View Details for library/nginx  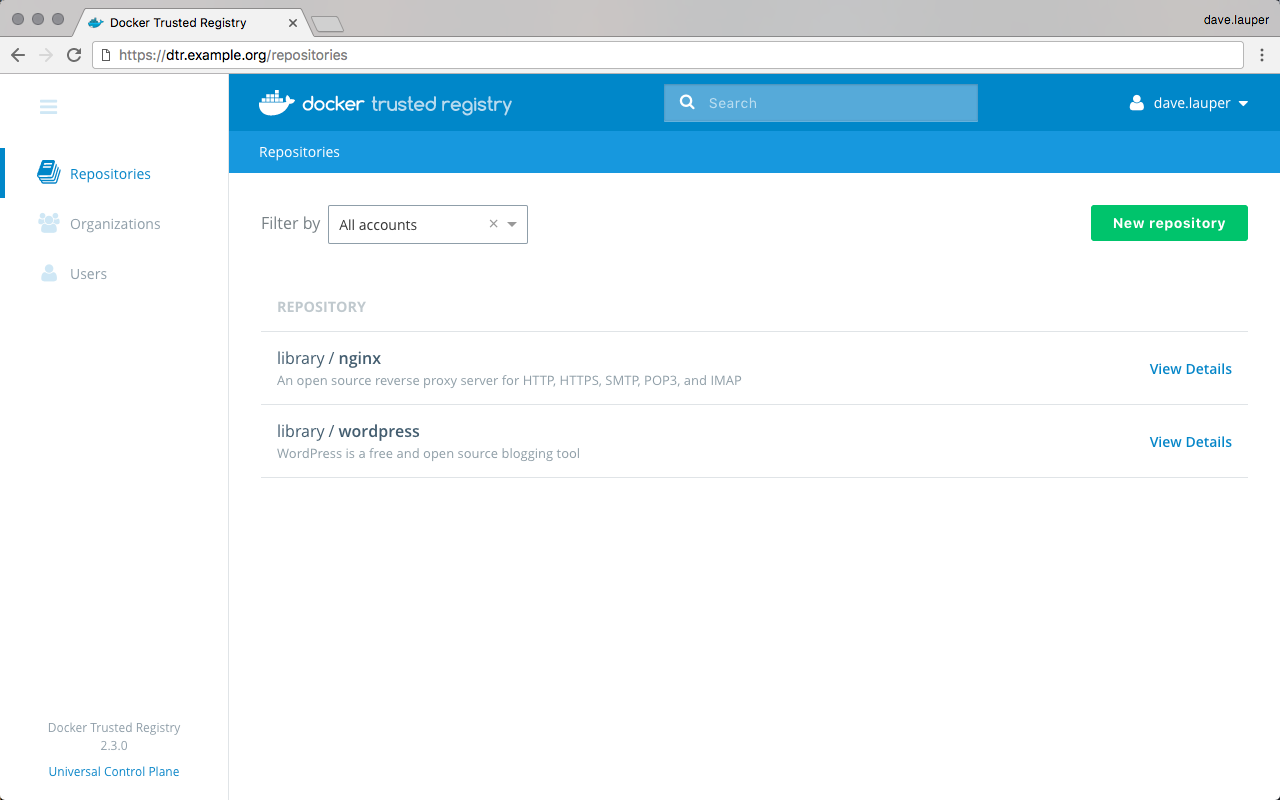1190,369
